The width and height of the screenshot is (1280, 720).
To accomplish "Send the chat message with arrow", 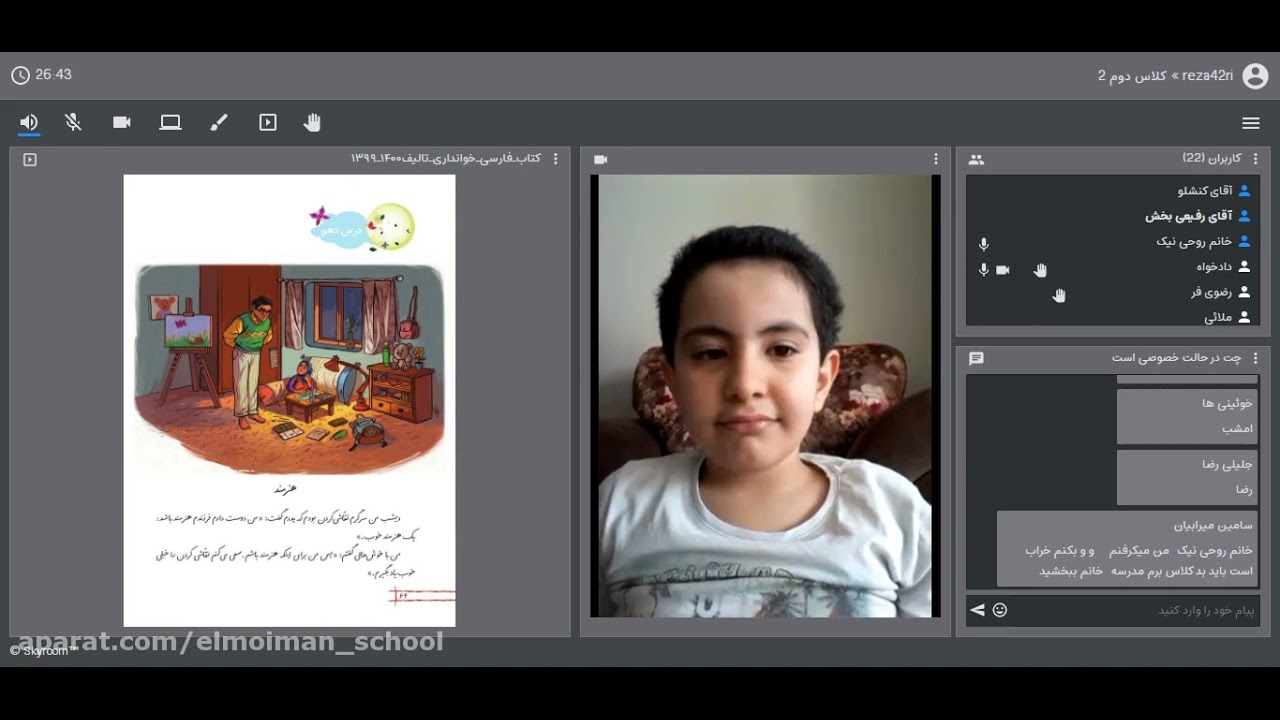I will point(978,610).
